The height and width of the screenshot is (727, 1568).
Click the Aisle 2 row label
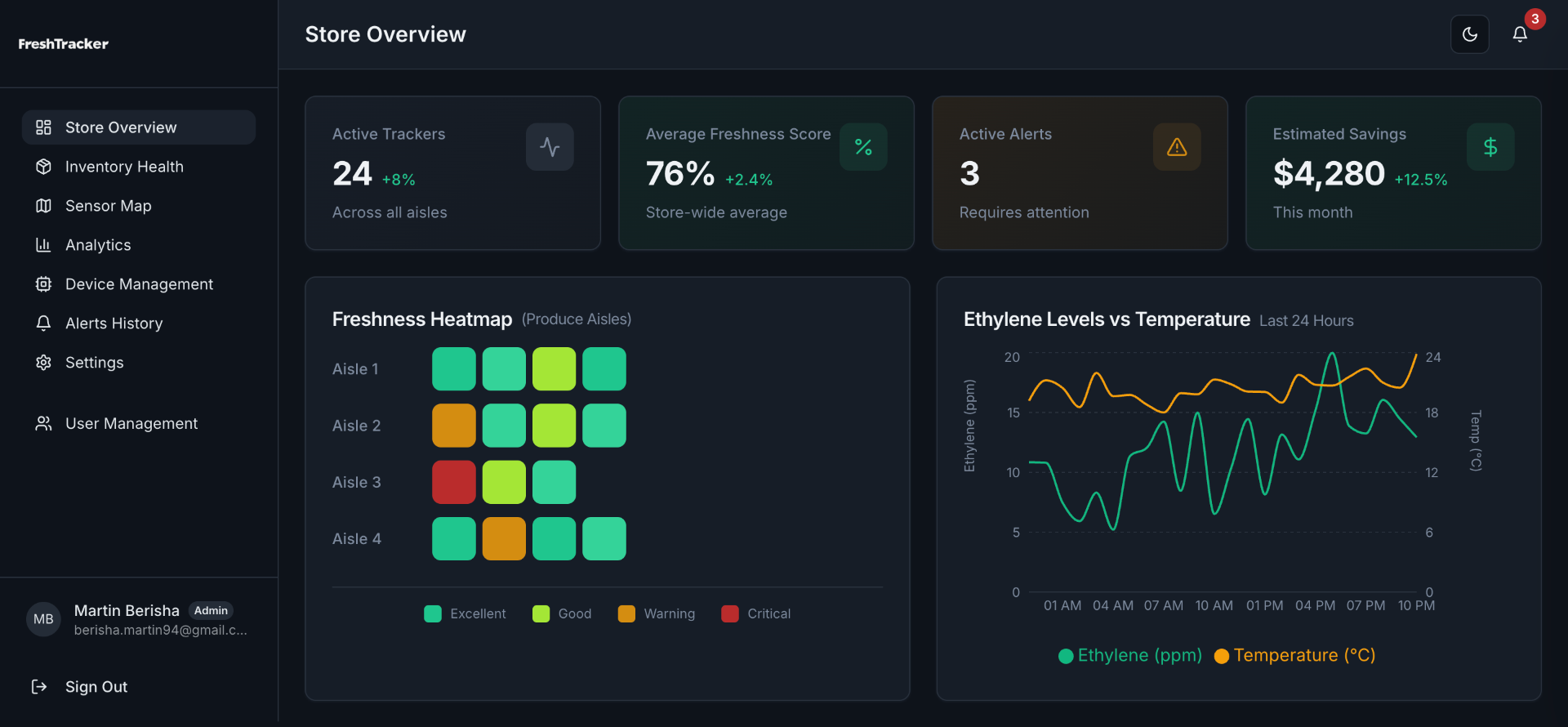coord(356,426)
